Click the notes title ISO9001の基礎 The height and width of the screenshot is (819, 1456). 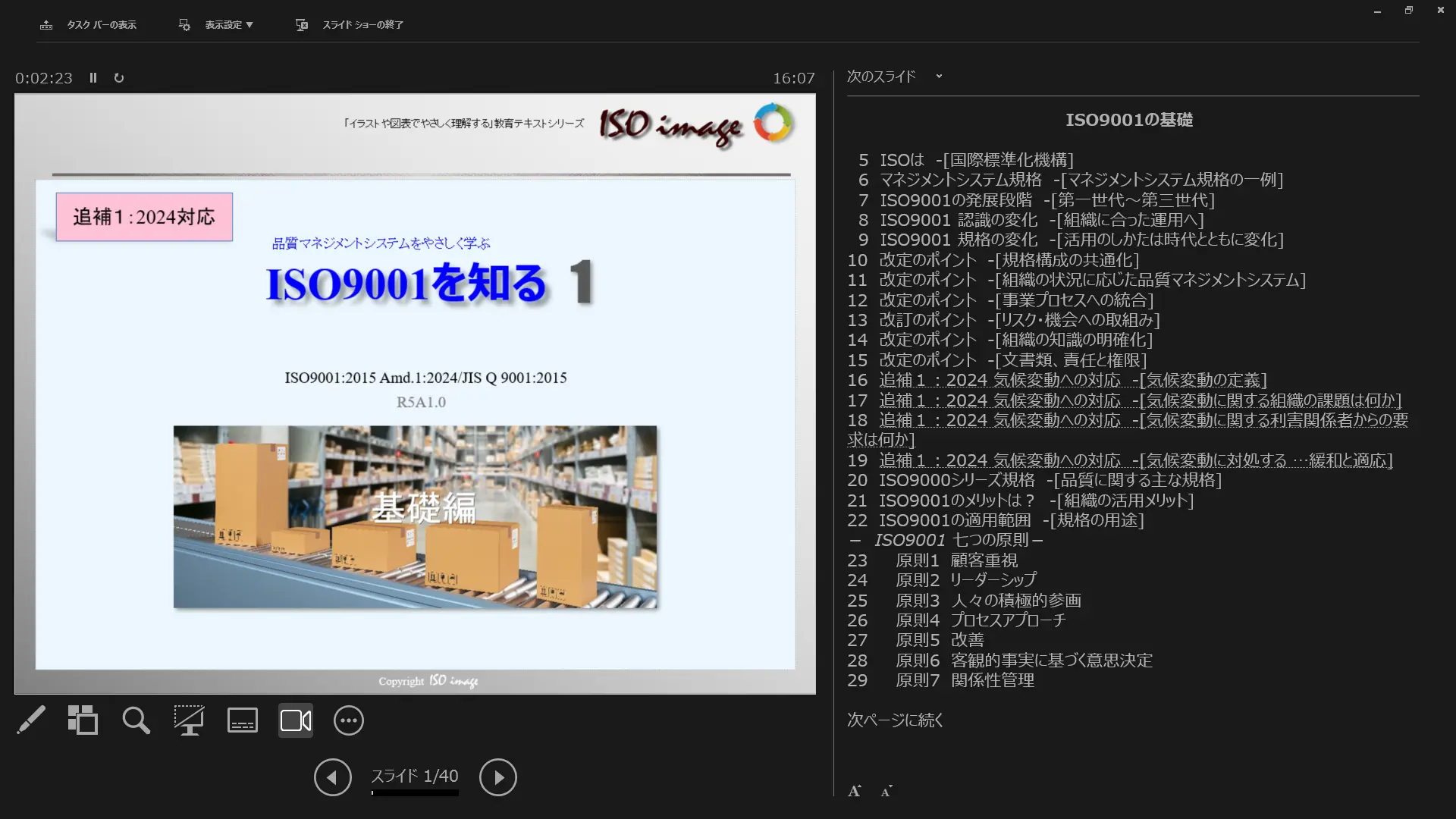(x=1129, y=120)
